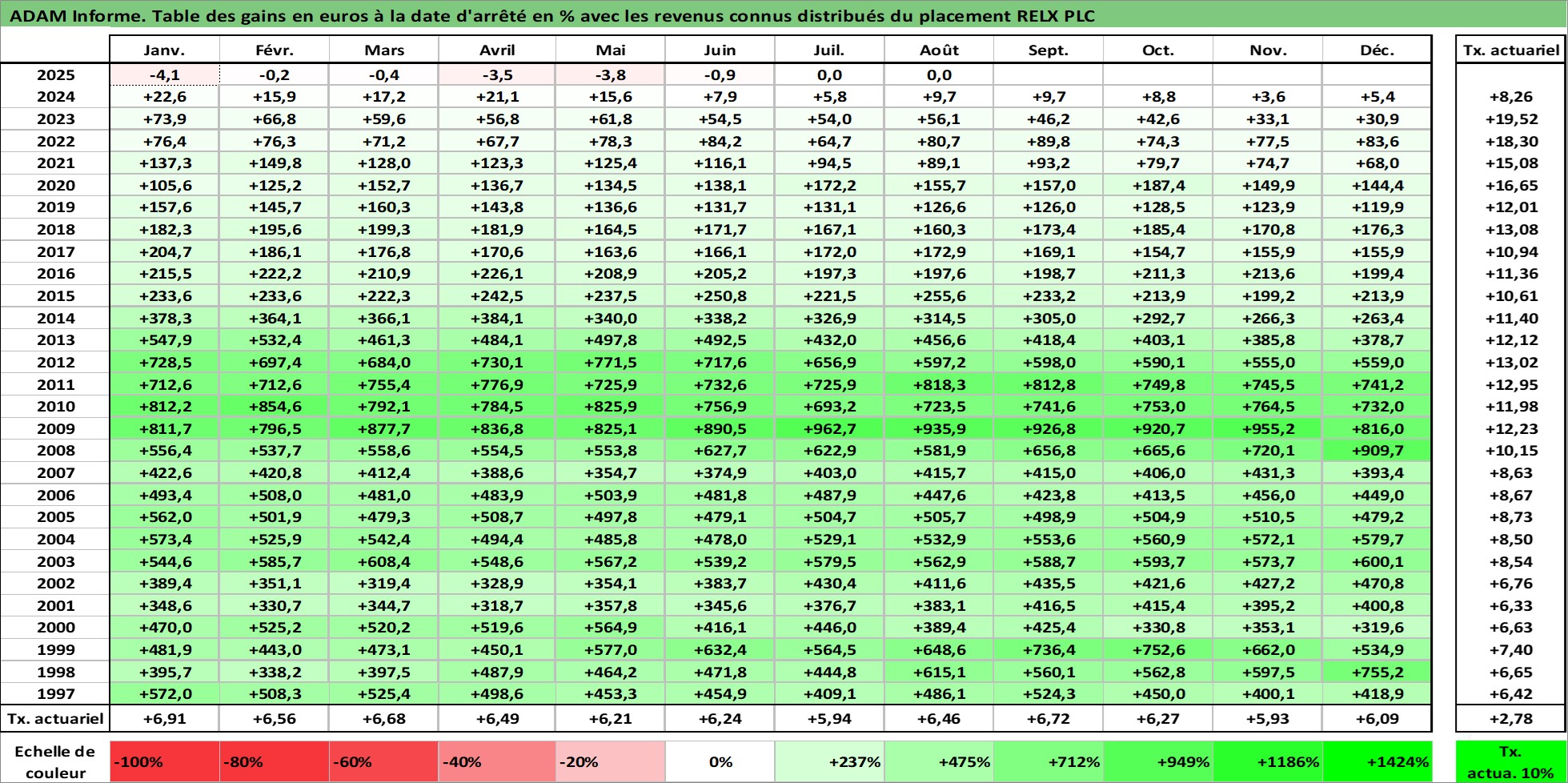The image size is (1568, 783).
Task: Select the -60% color scale swatch
Action: 383,762
